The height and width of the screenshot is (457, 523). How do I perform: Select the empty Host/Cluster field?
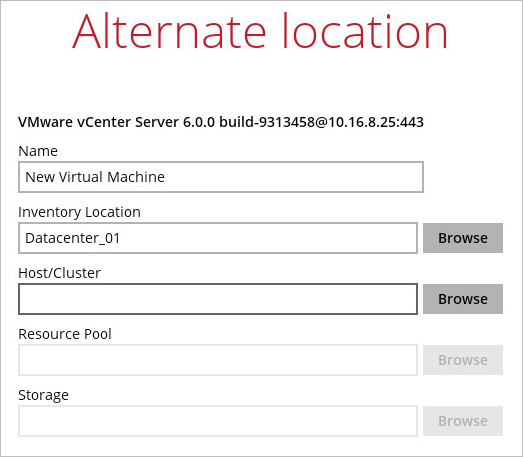[218, 299]
